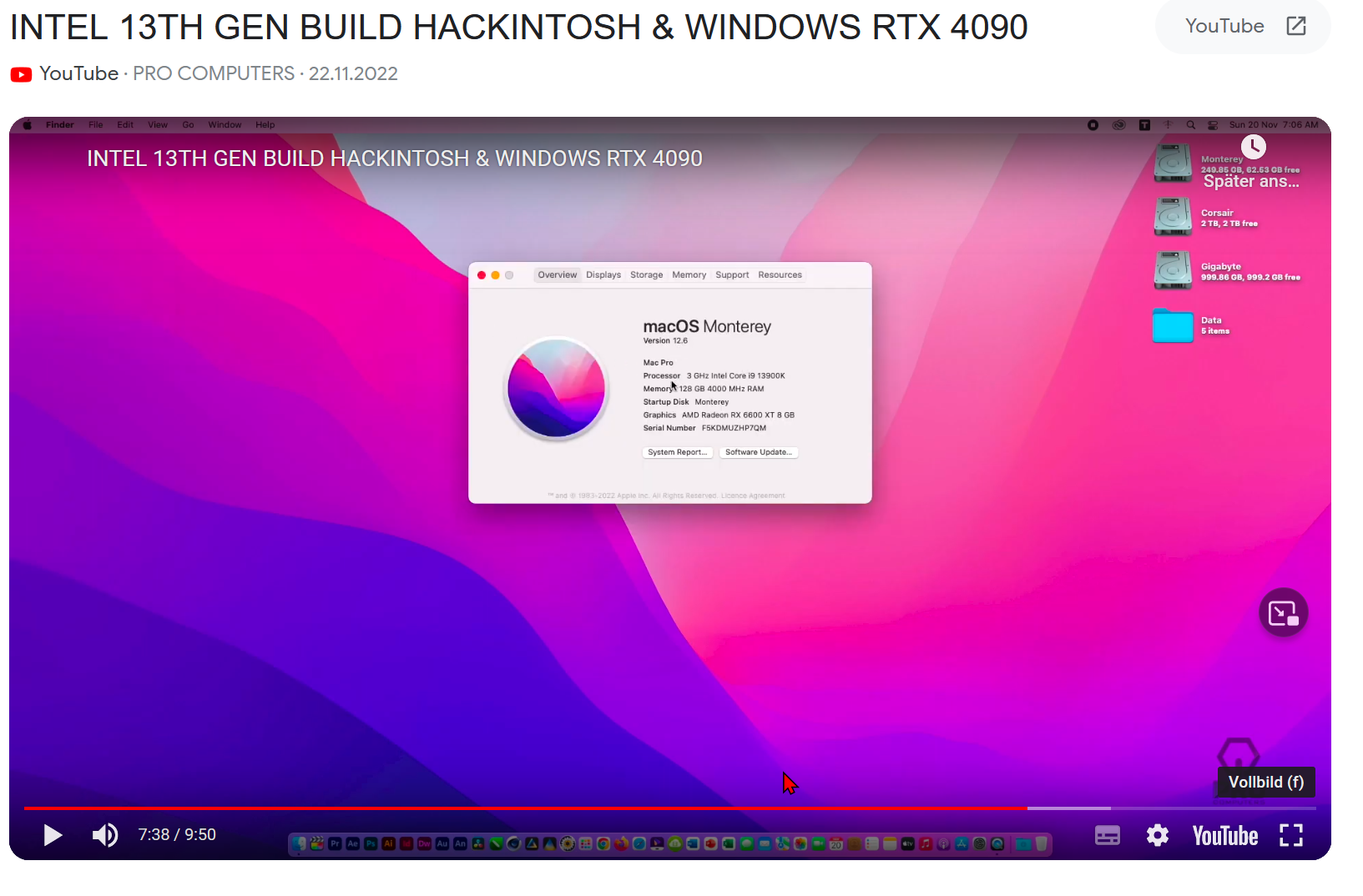Click the Safari icon in the Dock
The width and height of the screenshot is (1363, 896).
(x=639, y=844)
